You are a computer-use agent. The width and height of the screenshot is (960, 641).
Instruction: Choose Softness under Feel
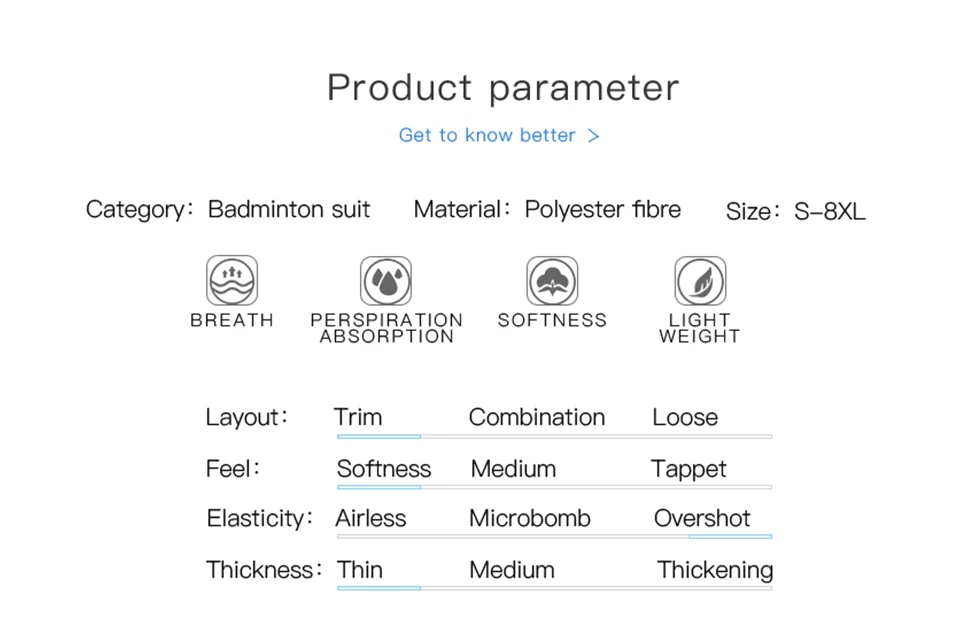tap(384, 469)
